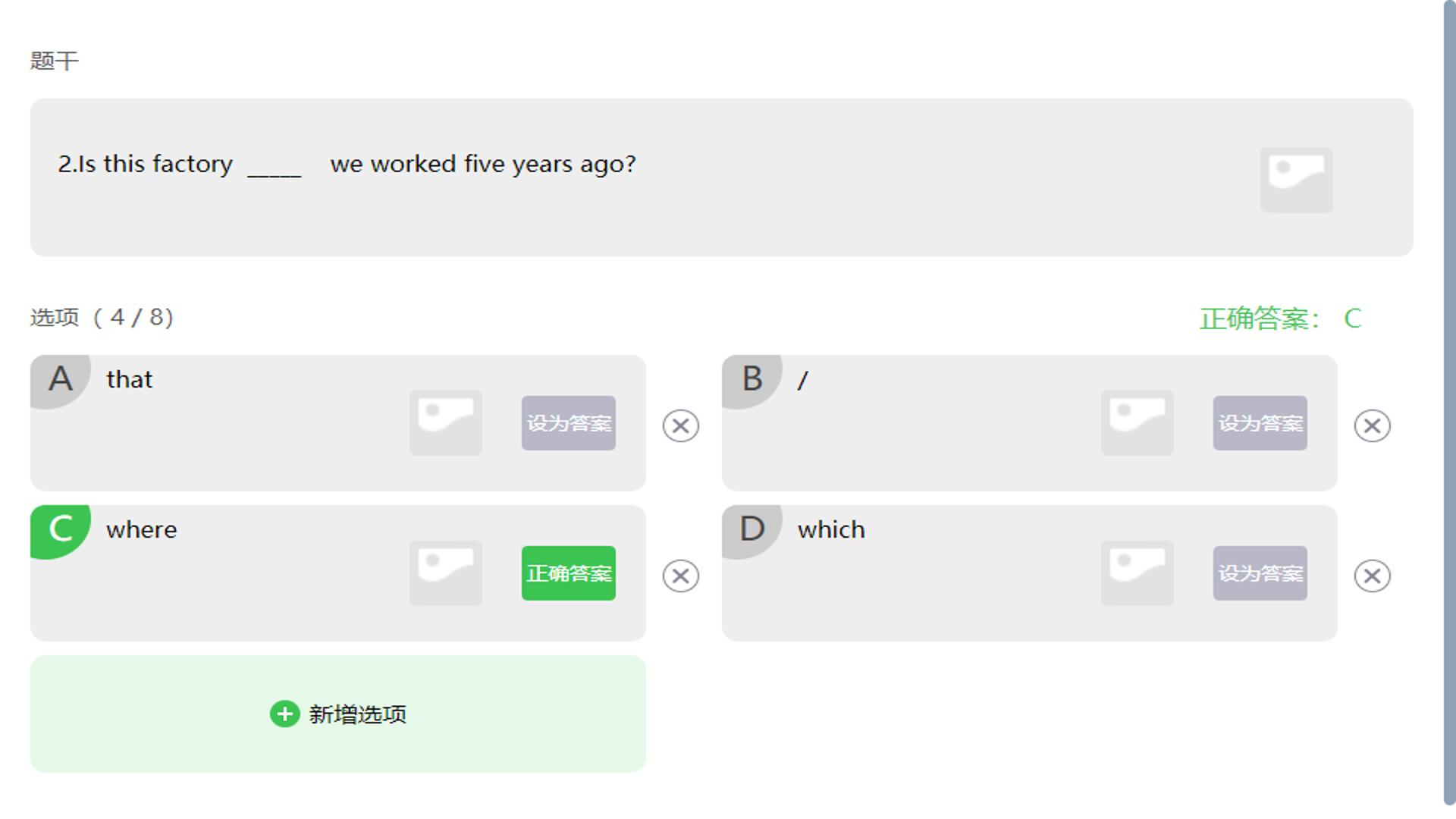Click the green plus icon
1456x819 pixels.
pyautogui.click(x=285, y=714)
